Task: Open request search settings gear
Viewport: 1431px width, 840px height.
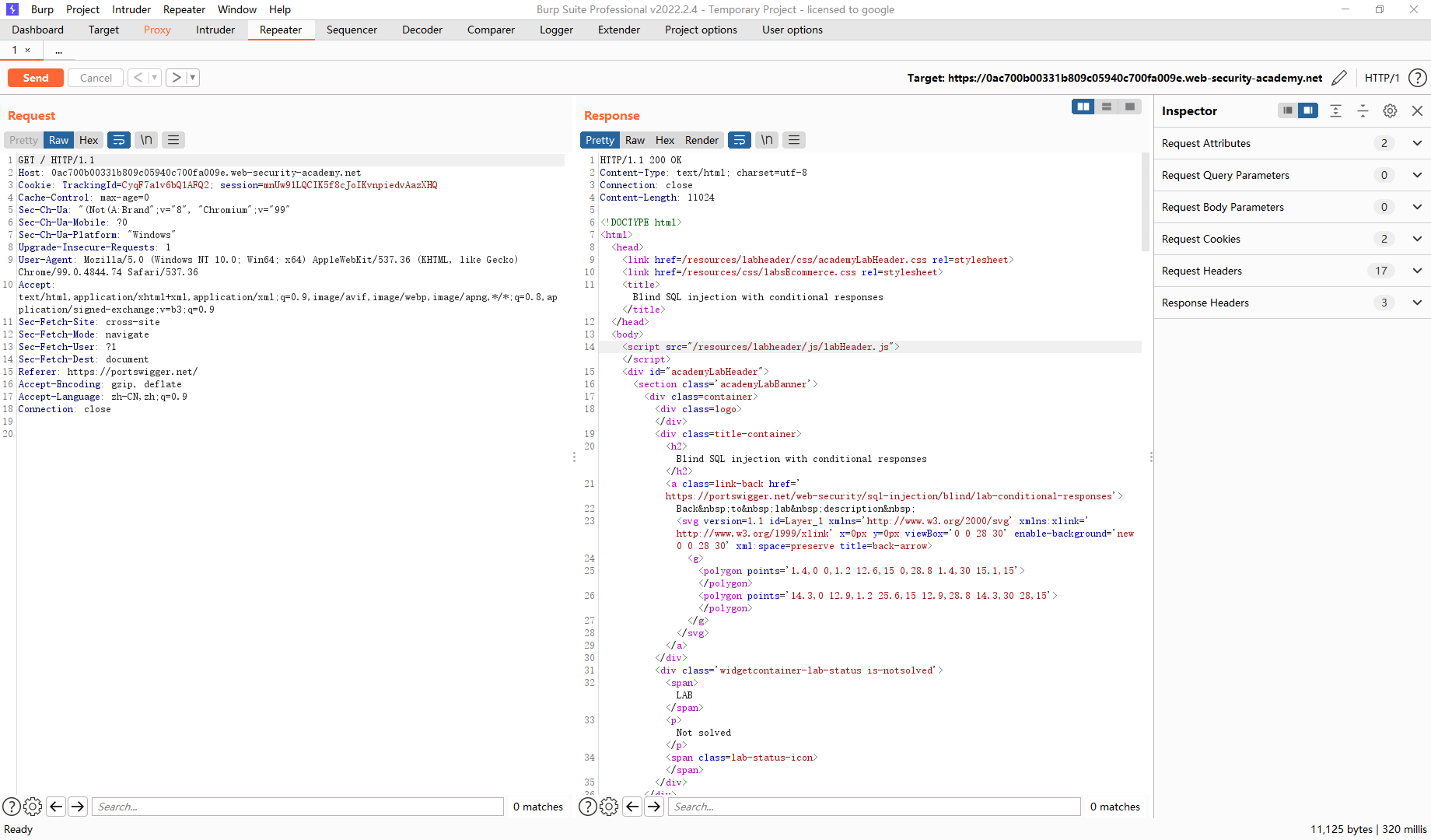Action: coord(33,807)
